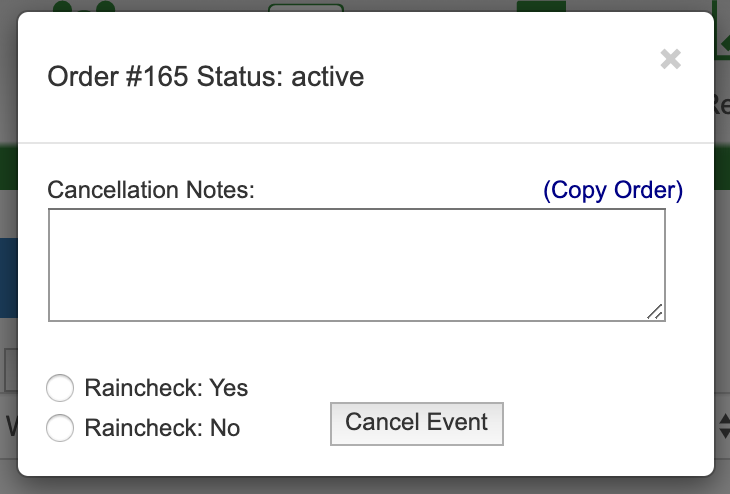Click the sort down arrow behind the dialog
The height and width of the screenshot is (494, 730).
pos(724,433)
